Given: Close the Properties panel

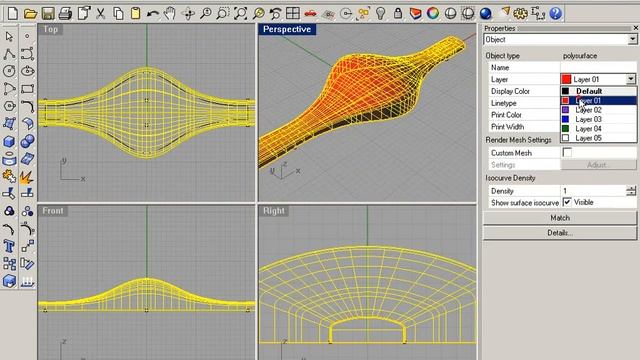Looking at the screenshot, I should pos(636,28).
